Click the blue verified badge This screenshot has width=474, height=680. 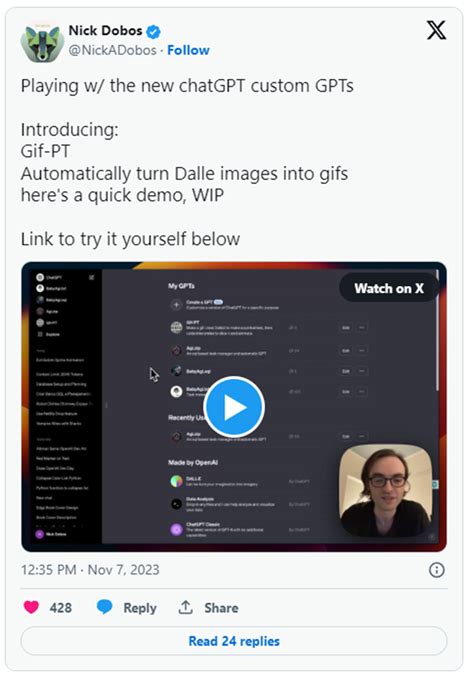[153, 32]
